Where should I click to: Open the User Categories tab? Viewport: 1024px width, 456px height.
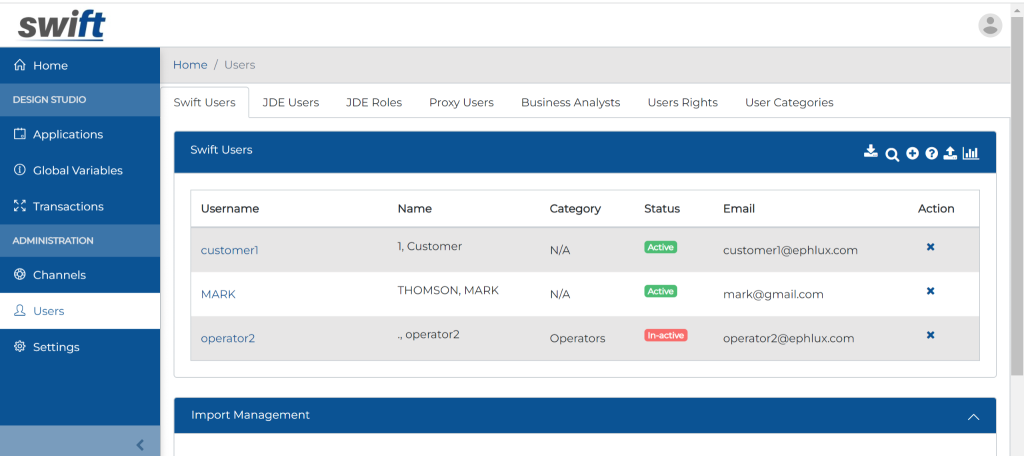[788, 102]
